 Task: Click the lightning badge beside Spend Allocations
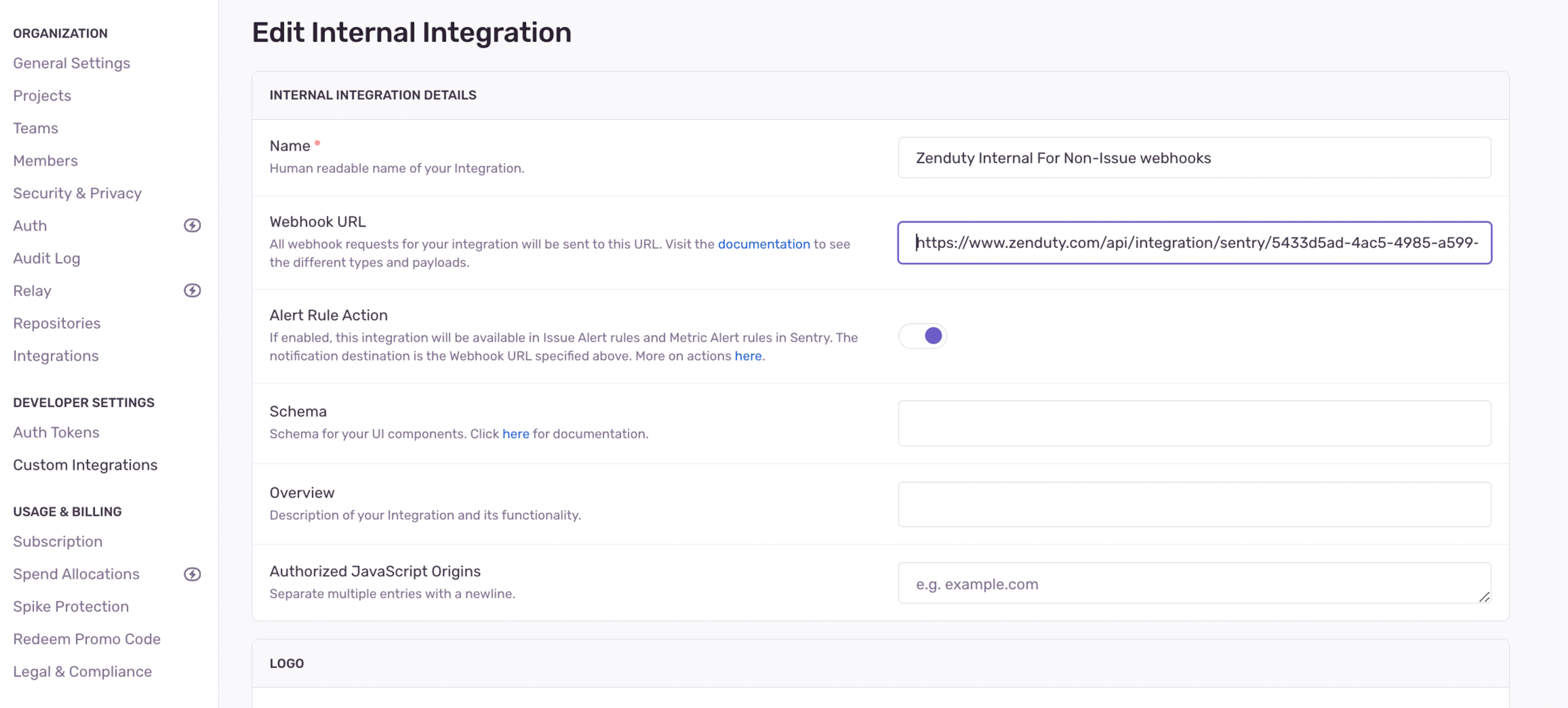192,574
